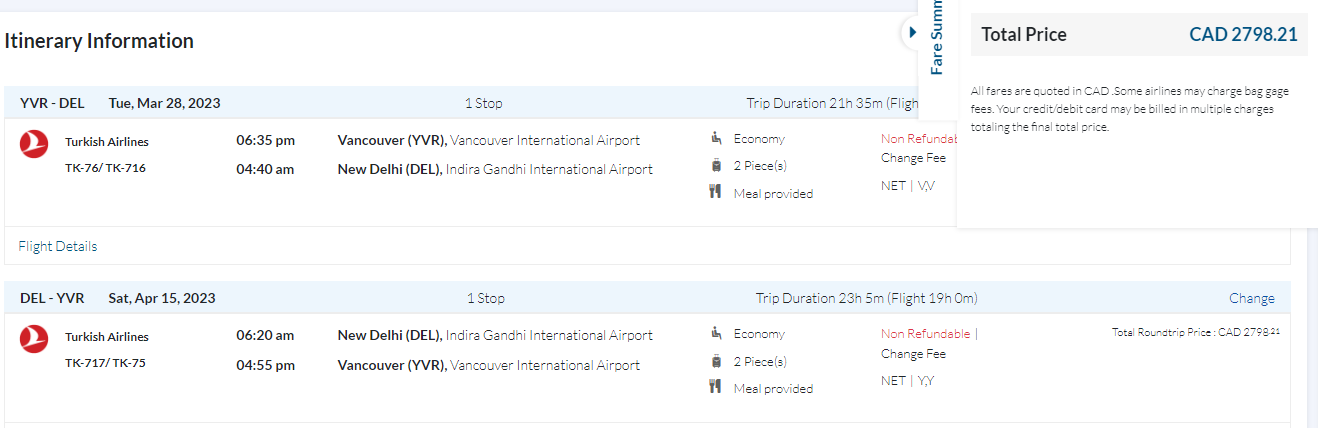Click the Total Roundtrip Price text
The image size is (1318, 428).
1195,332
